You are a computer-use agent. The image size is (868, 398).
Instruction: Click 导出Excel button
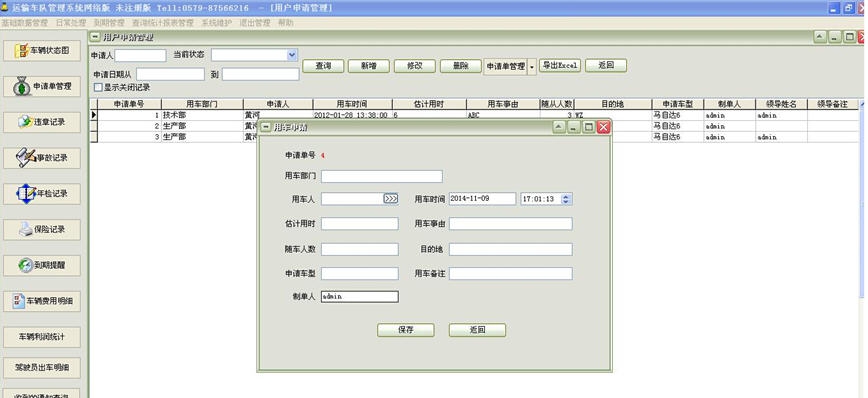560,65
